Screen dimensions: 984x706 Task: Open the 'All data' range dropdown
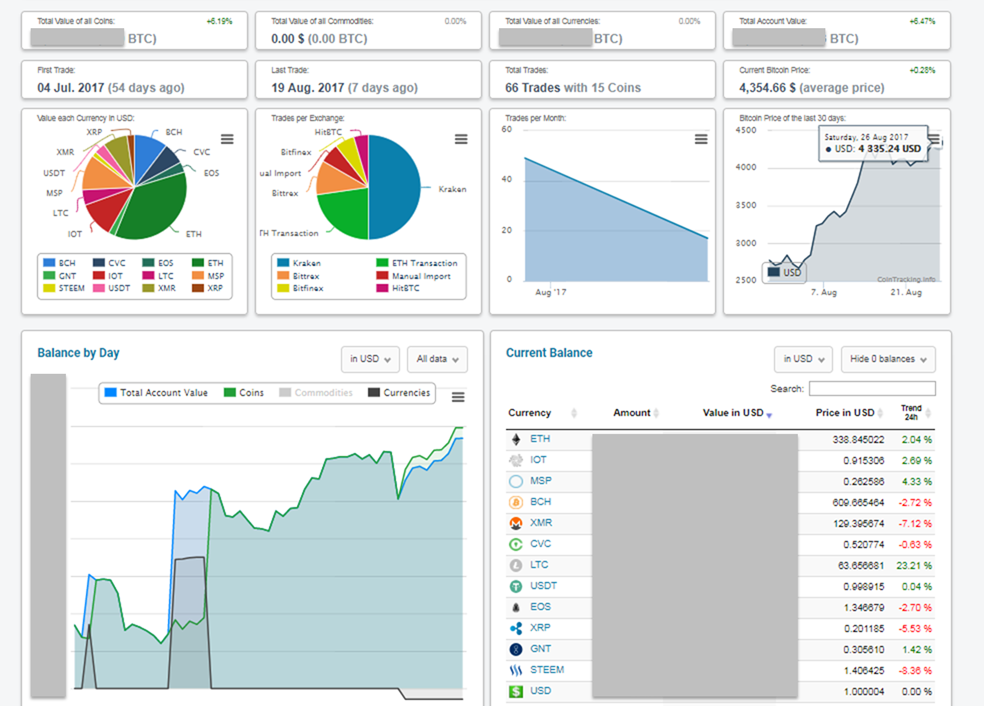[x=437, y=360]
